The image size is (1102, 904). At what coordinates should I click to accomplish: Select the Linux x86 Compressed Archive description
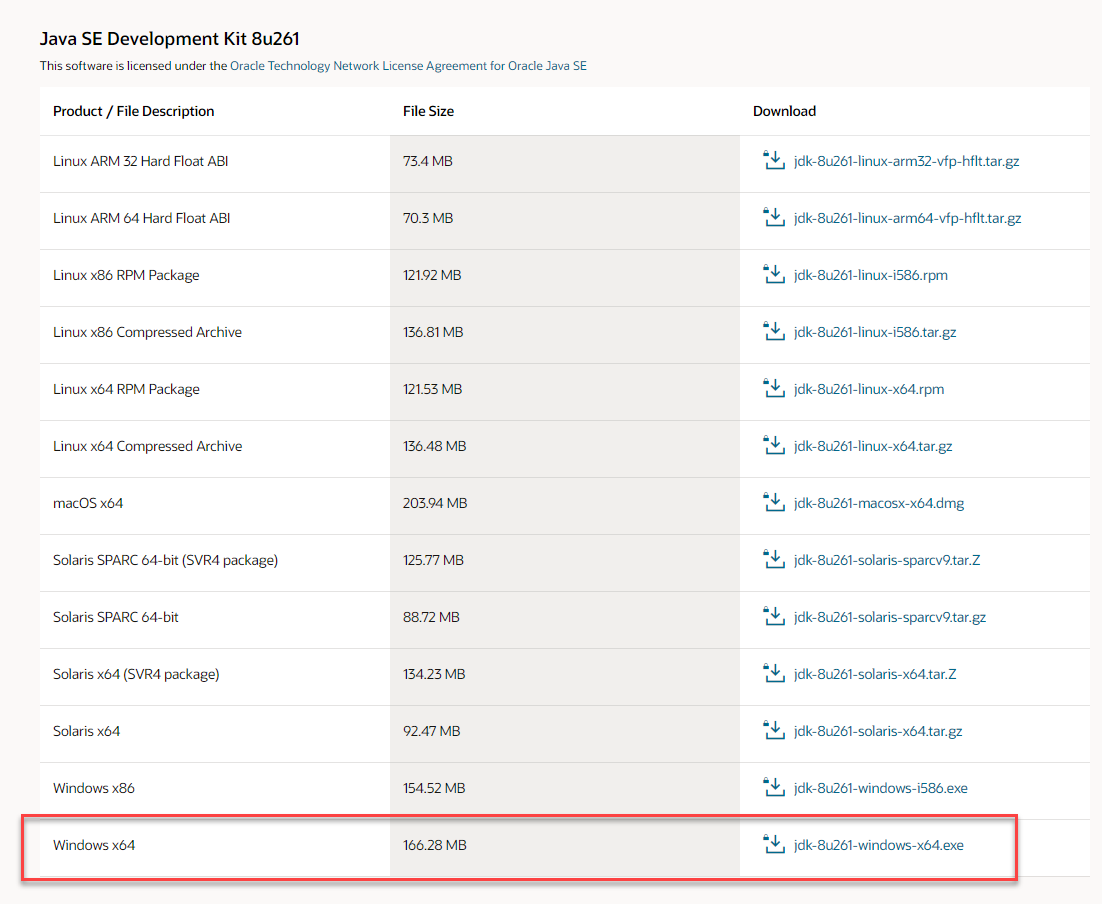click(147, 332)
